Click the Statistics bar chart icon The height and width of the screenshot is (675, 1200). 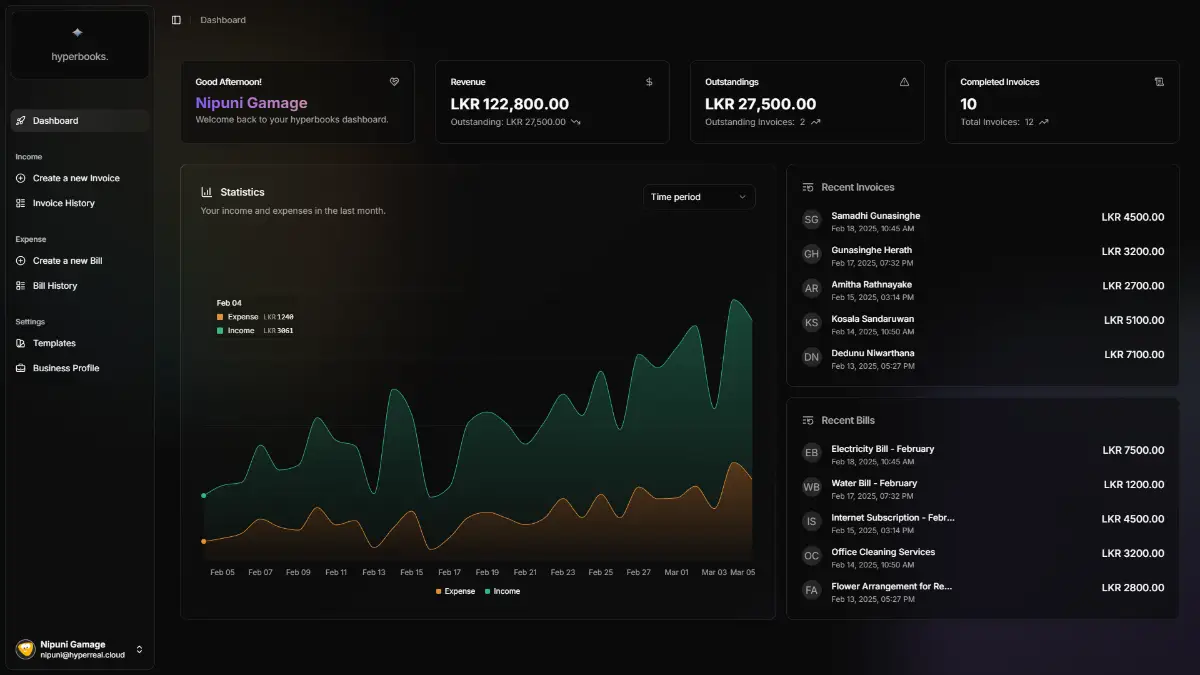[207, 192]
